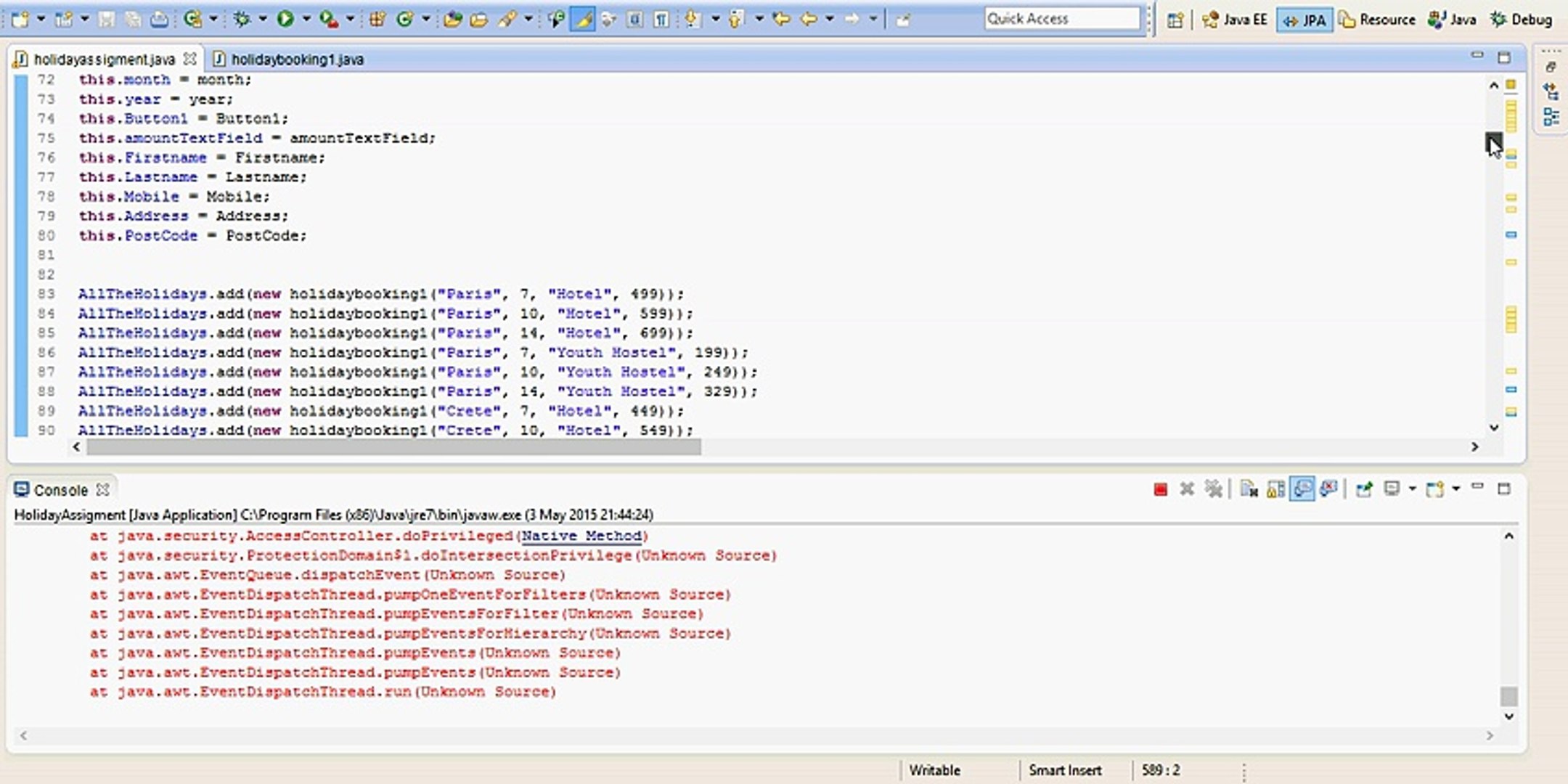
Task: Jump to Last Edit Location icon
Action: (781, 20)
